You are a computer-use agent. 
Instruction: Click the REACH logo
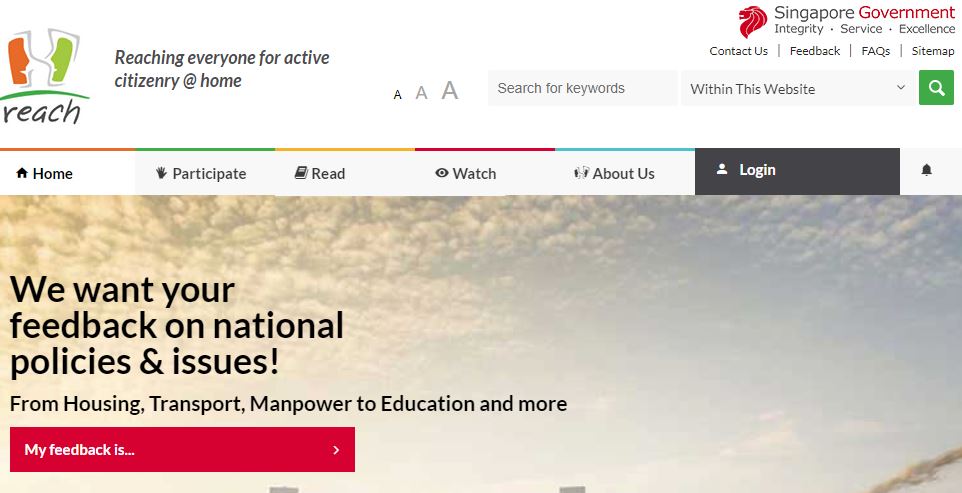click(44, 78)
